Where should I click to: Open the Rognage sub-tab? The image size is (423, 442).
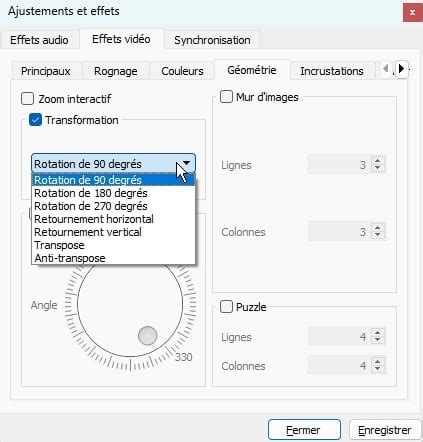click(x=116, y=71)
